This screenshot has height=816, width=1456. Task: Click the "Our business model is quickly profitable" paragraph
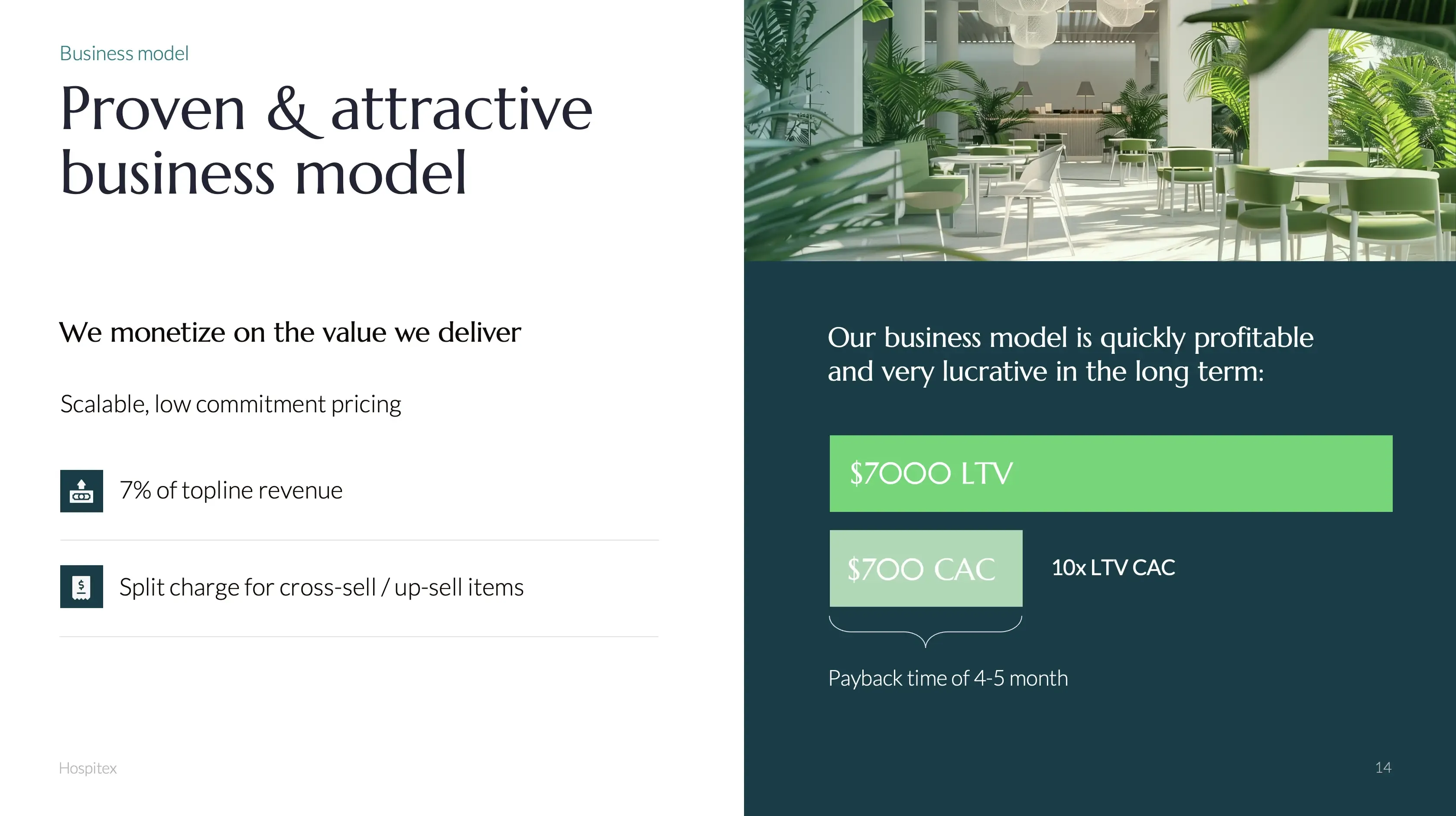1070,354
